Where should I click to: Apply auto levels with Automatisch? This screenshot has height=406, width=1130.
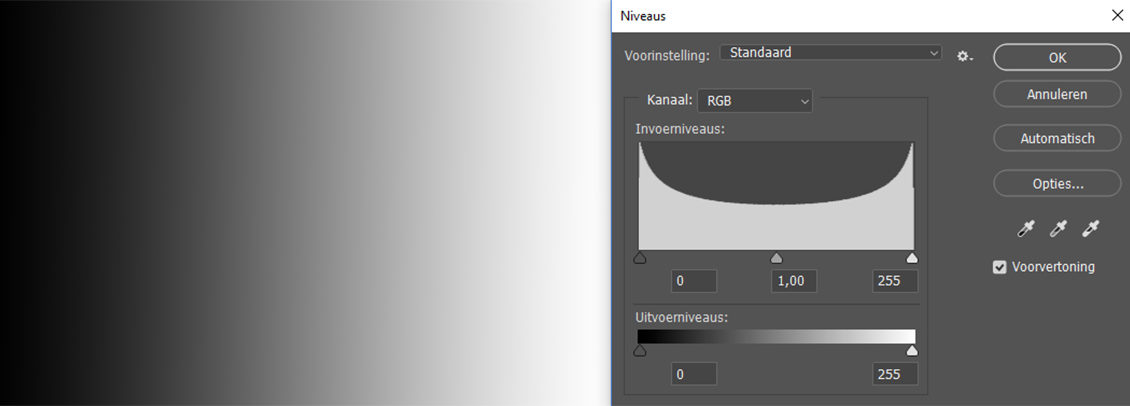click(1057, 138)
